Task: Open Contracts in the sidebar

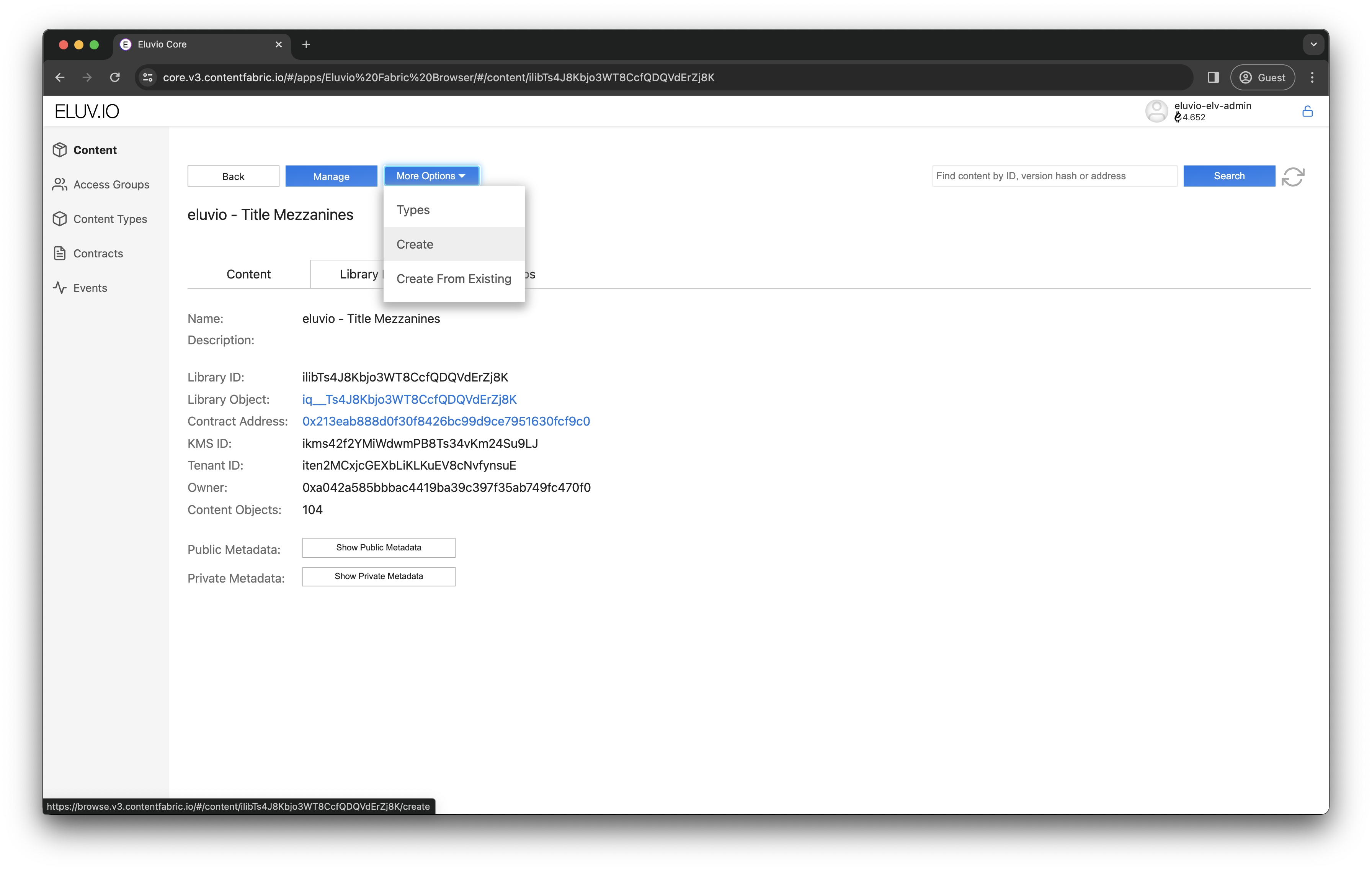Action: pyautogui.click(x=88, y=253)
